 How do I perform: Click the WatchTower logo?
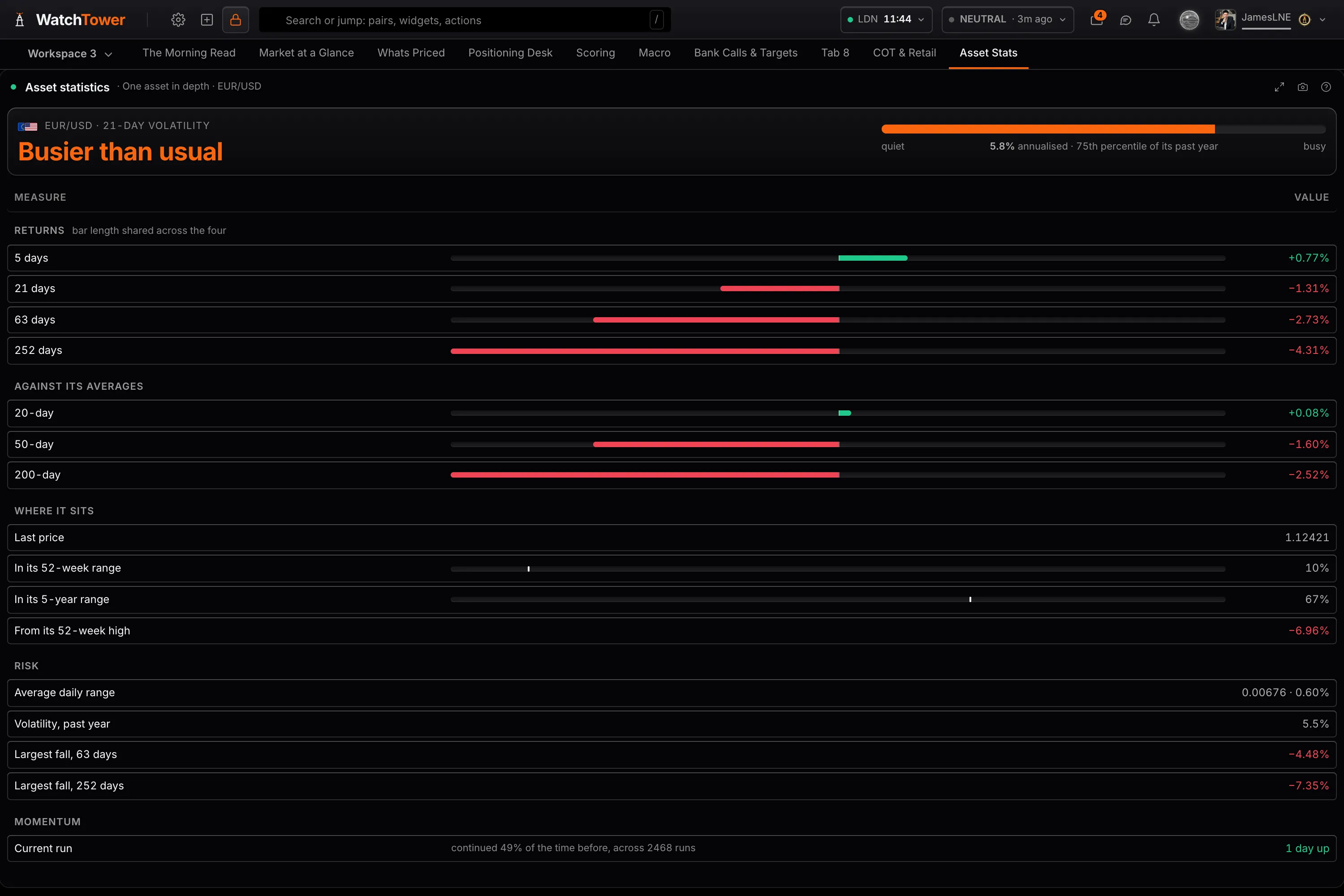[70, 20]
